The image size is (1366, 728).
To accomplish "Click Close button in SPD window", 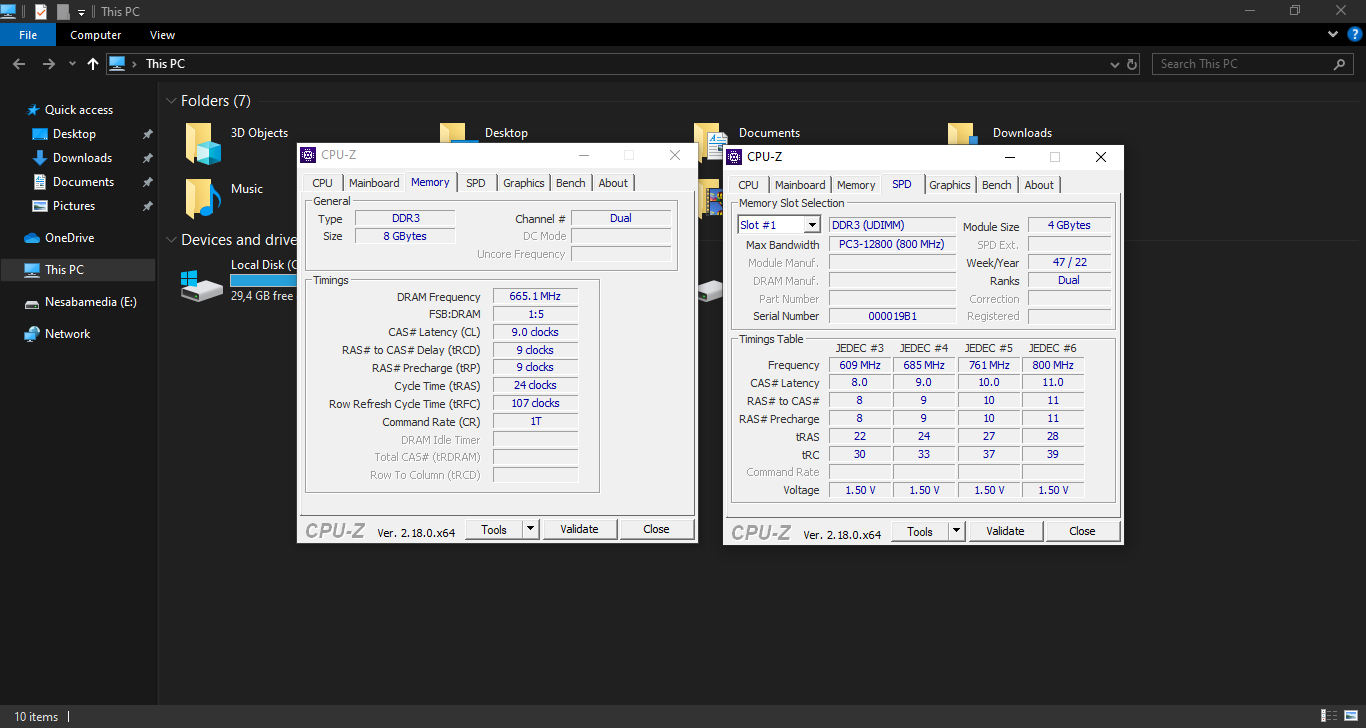I will 1082,531.
